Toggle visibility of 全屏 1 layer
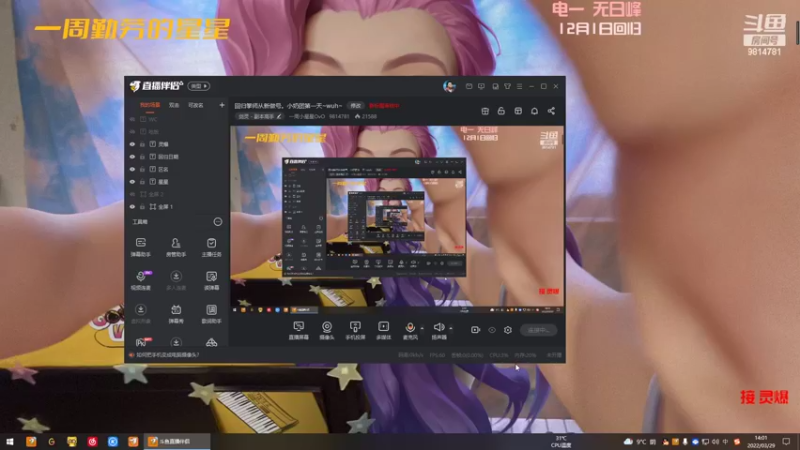The height and width of the screenshot is (450, 800). (132, 207)
